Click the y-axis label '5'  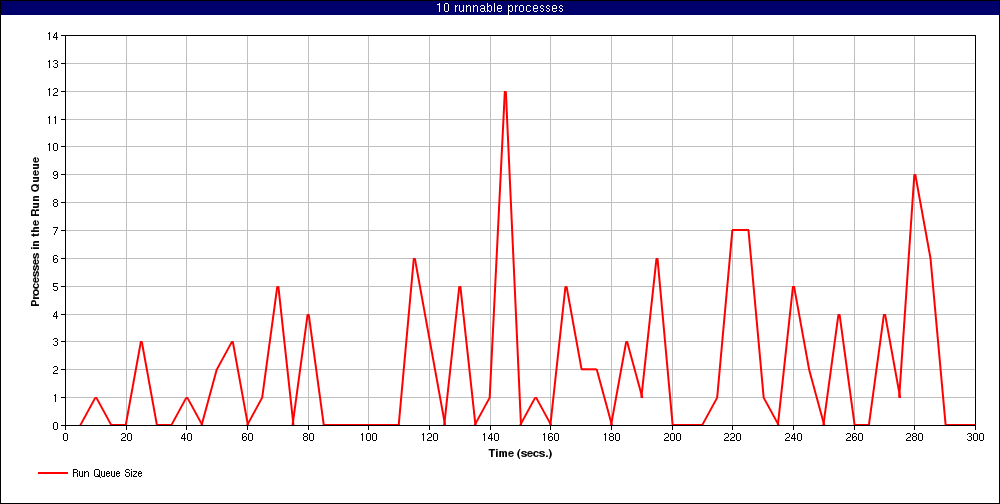click(55, 286)
